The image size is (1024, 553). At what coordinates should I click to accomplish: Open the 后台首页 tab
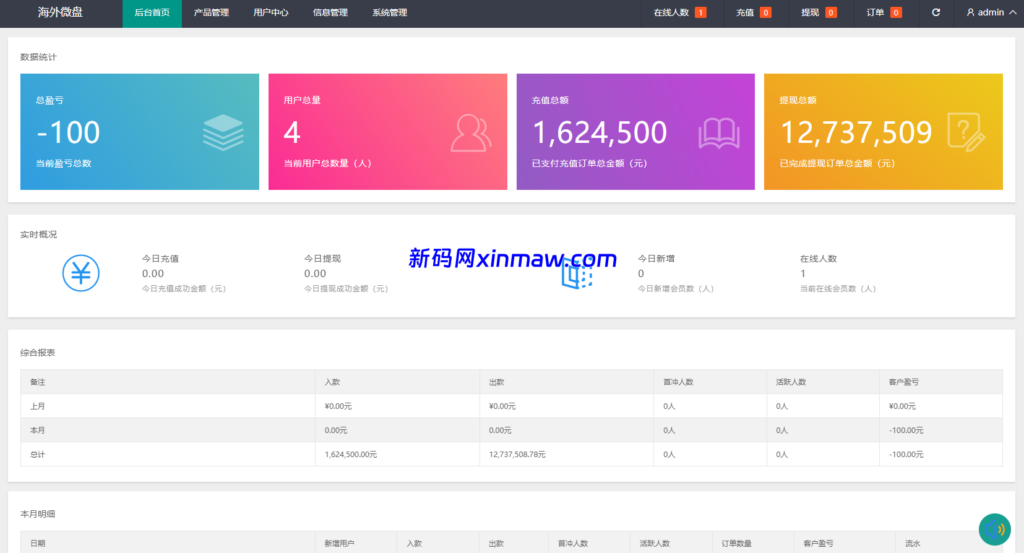(152, 13)
